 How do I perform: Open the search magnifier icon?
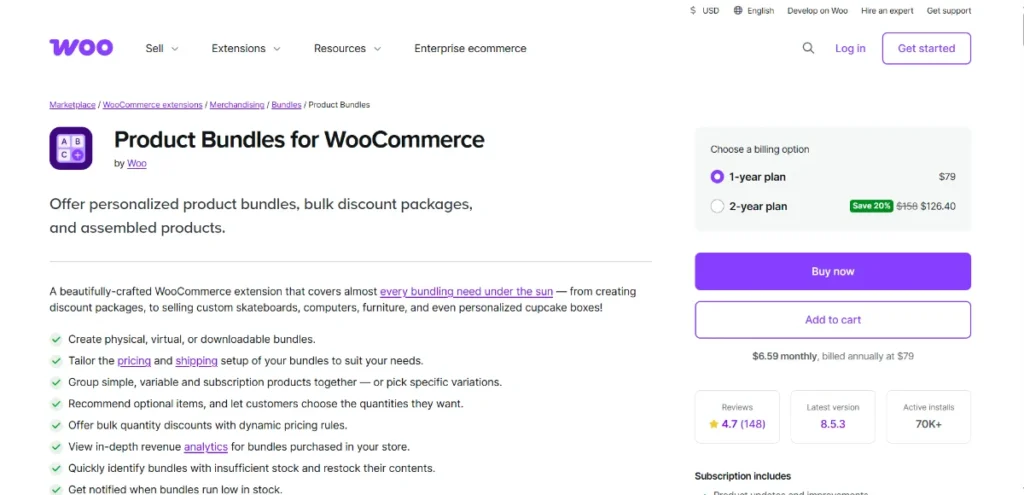coord(808,48)
